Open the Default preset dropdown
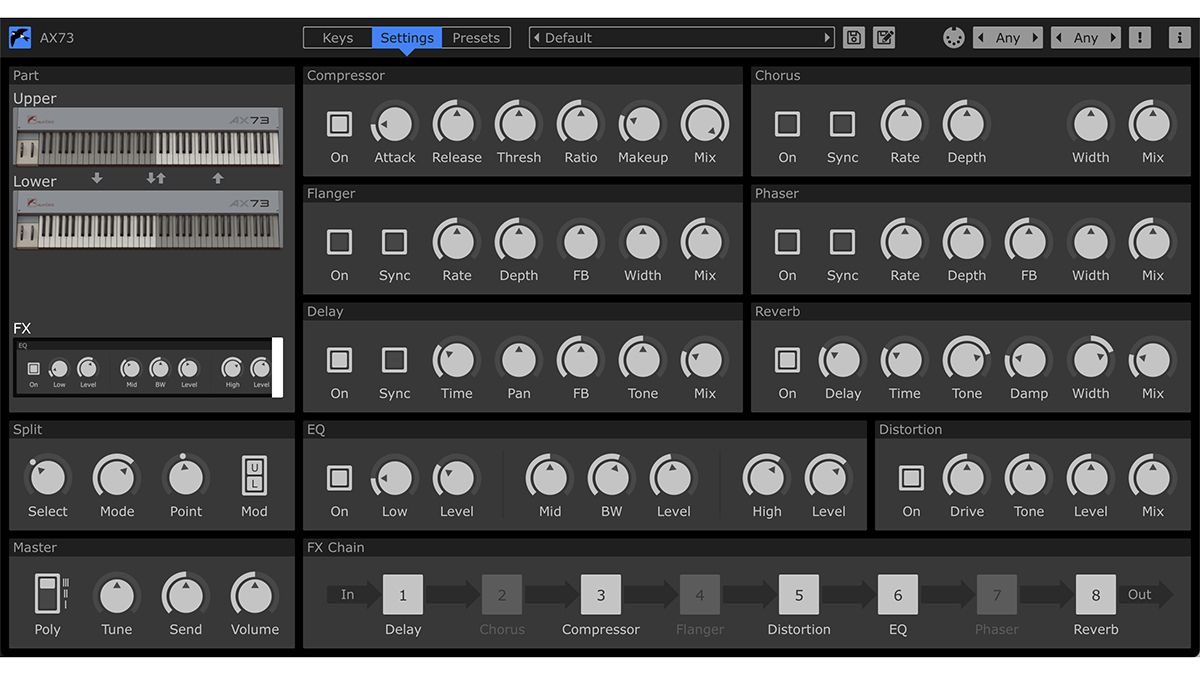Viewport: 1200px width, 675px height. tap(682, 38)
